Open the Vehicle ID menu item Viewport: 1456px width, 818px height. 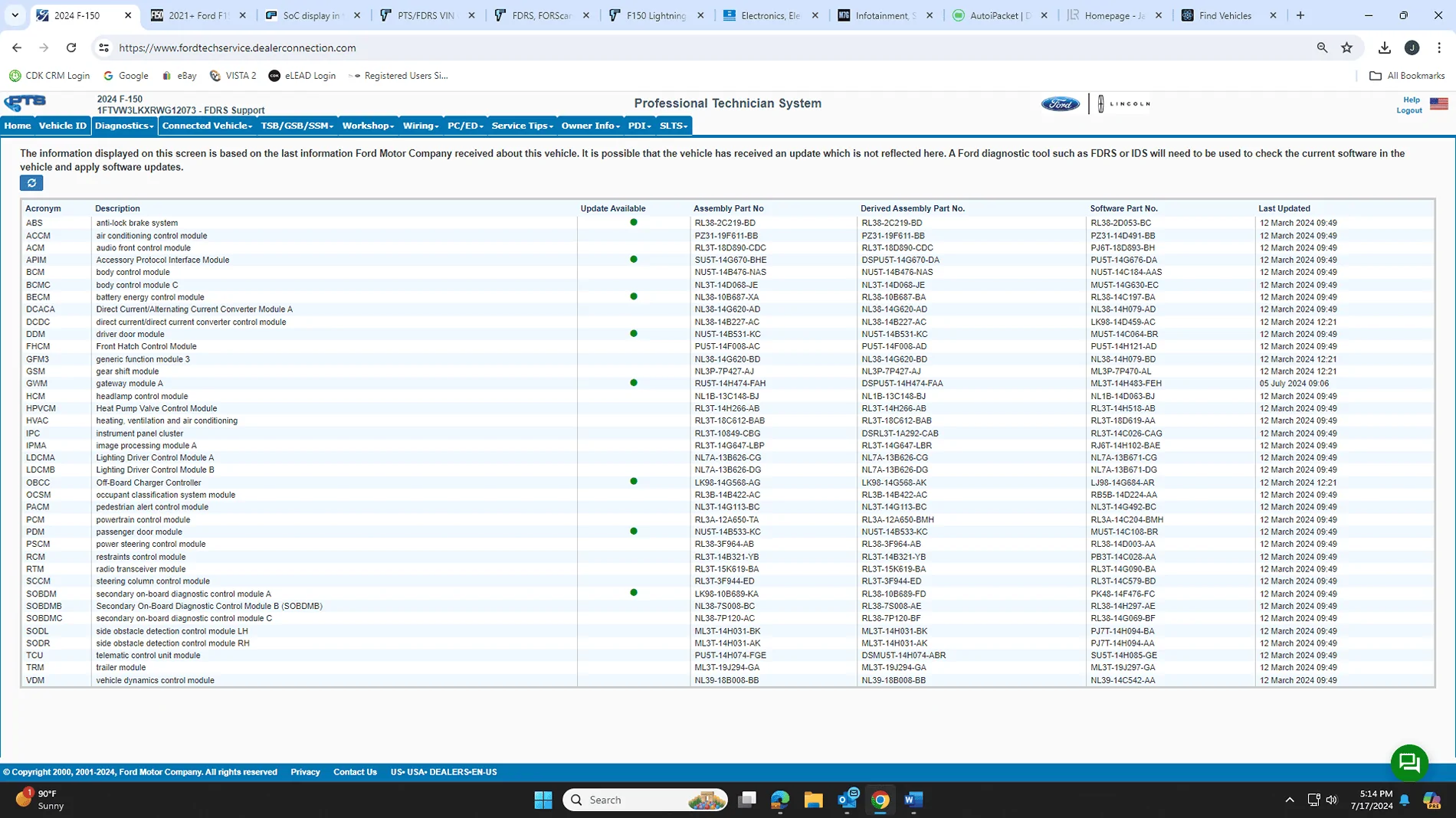tap(62, 126)
